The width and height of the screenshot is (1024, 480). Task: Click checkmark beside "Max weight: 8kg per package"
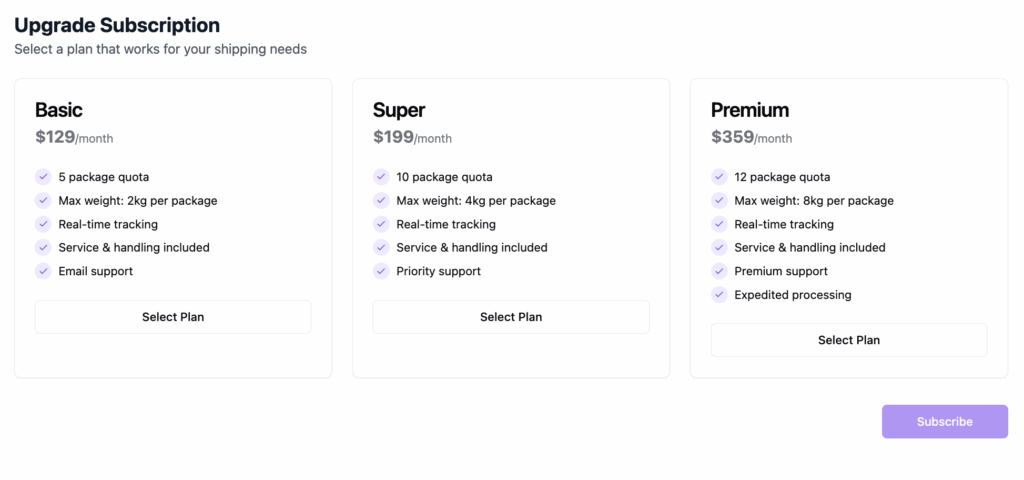[x=719, y=200]
